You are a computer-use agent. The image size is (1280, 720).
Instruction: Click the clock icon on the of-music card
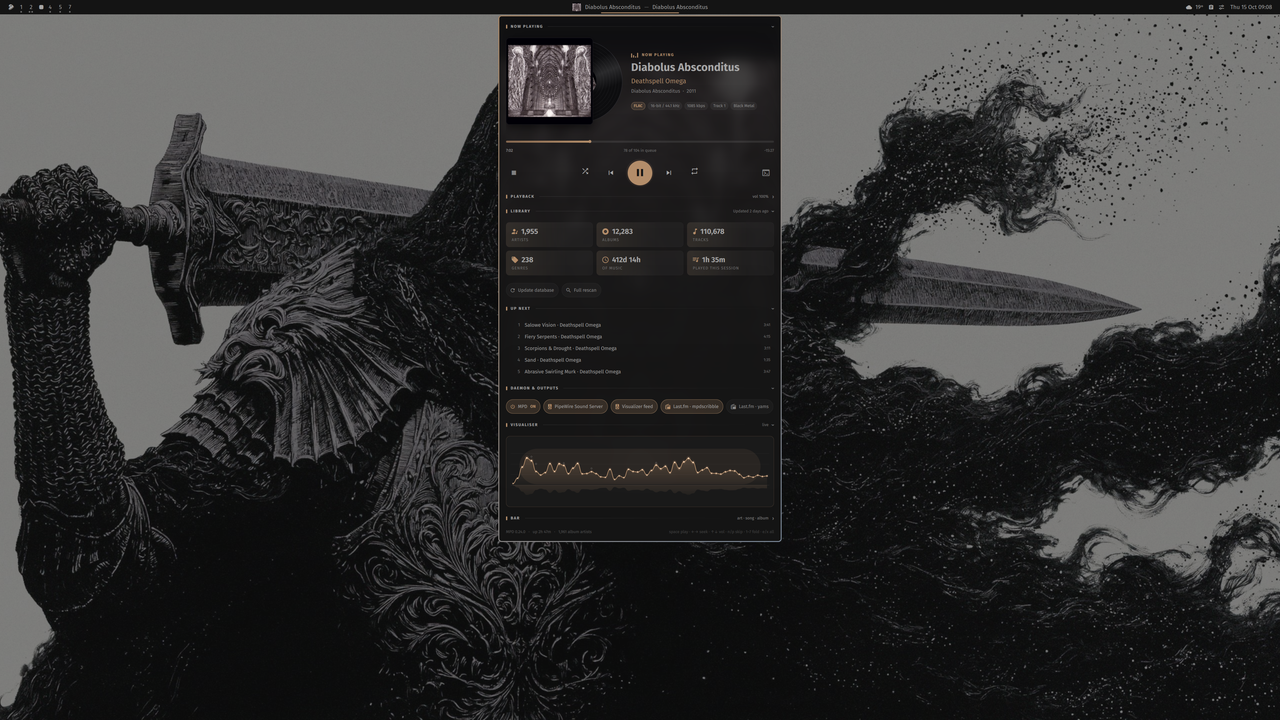605,259
